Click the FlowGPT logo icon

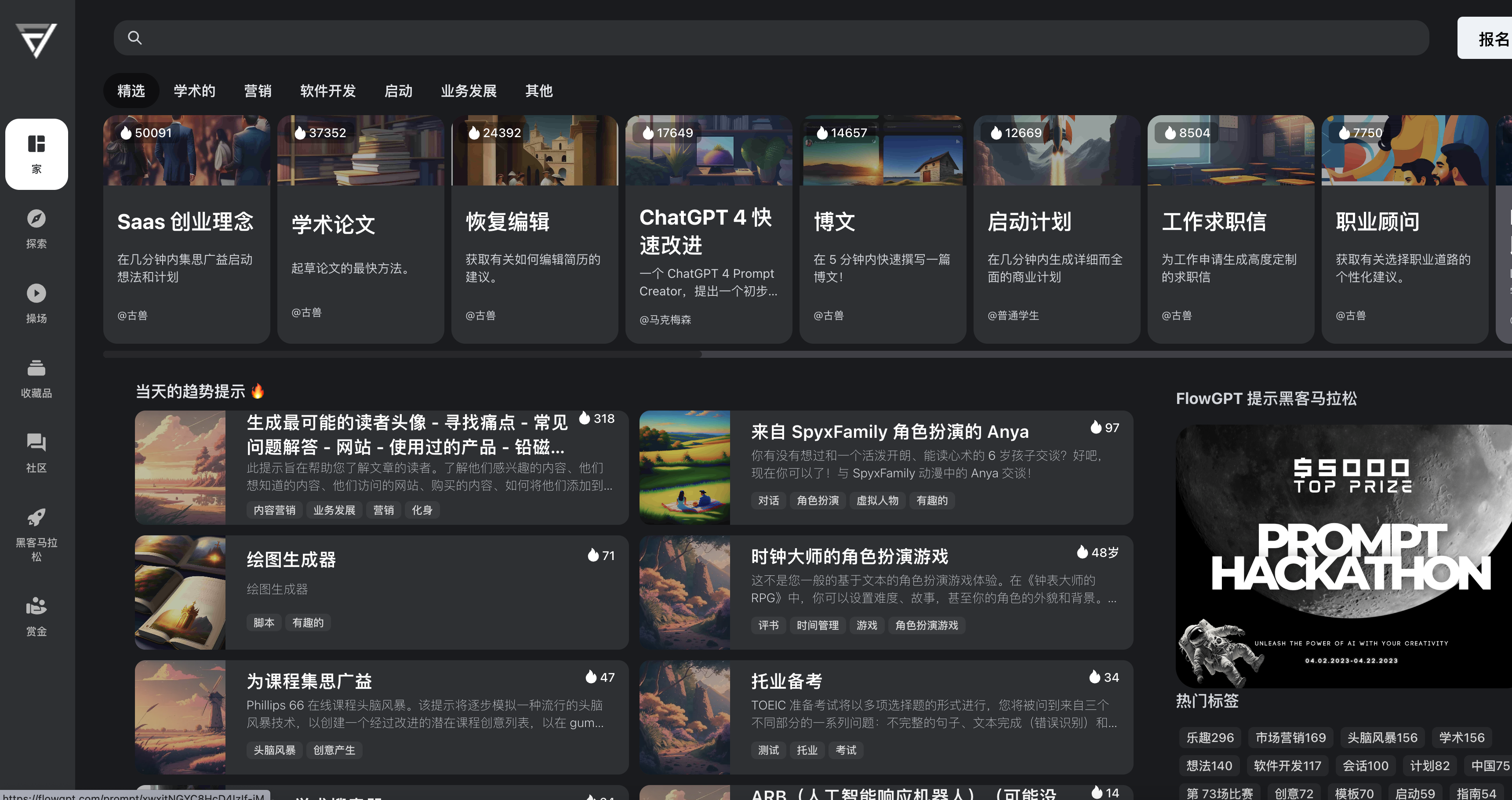click(x=36, y=40)
